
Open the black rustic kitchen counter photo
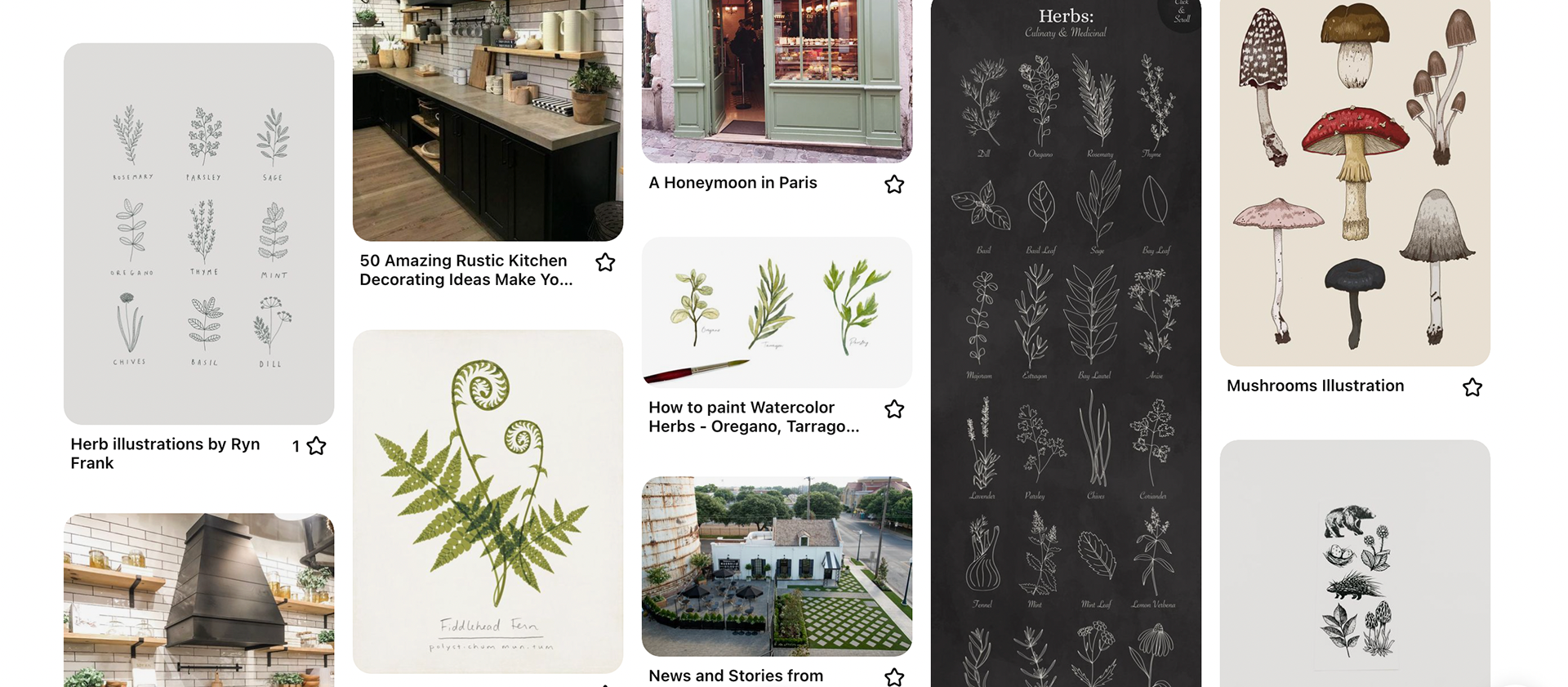tap(488, 120)
